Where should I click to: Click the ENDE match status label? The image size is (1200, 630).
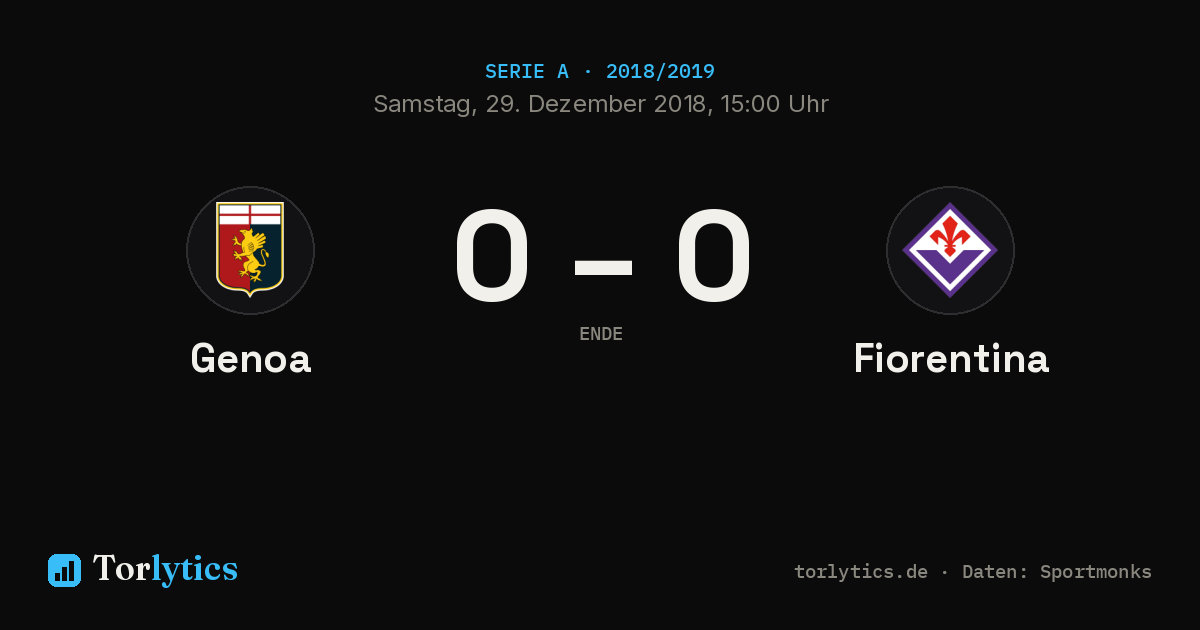click(x=601, y=334)
